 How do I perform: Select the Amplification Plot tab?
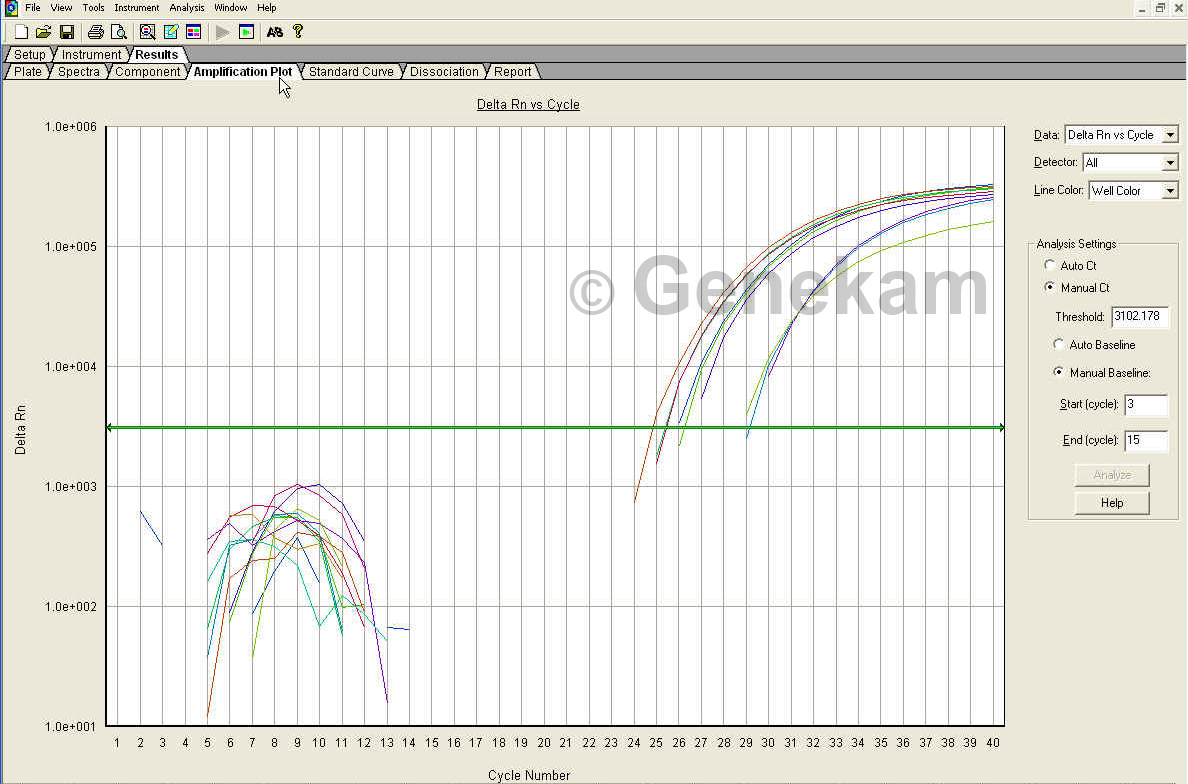(x=242, y=72)
